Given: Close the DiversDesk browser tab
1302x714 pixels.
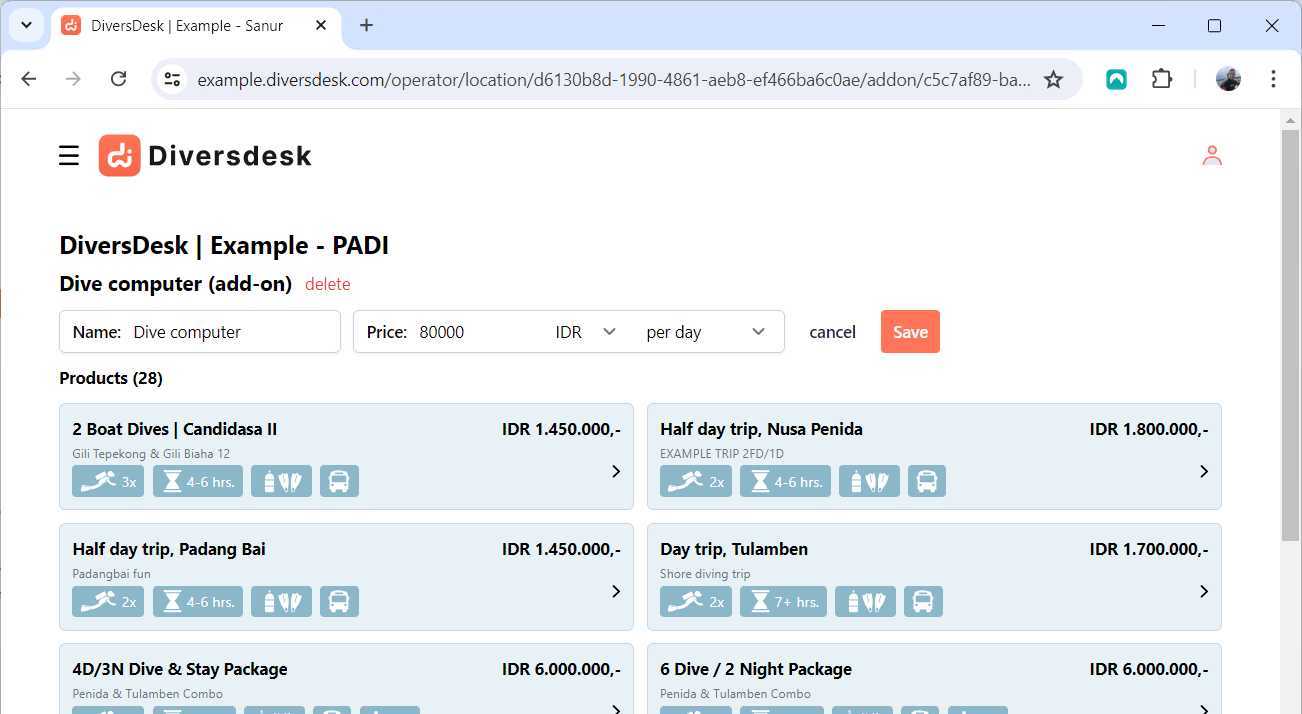Looking at the screenshot, I should [x=321, y=26].
